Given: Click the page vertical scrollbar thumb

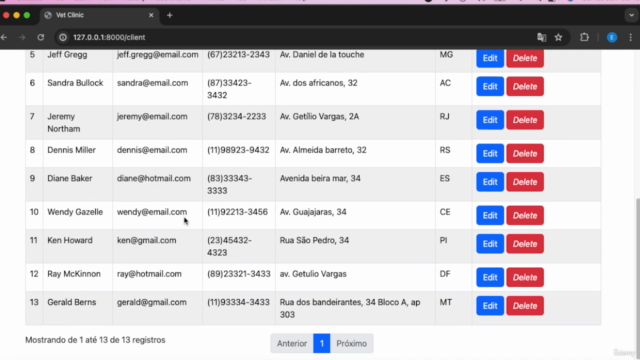Looking at the screenshot, I should pos(638,278).
